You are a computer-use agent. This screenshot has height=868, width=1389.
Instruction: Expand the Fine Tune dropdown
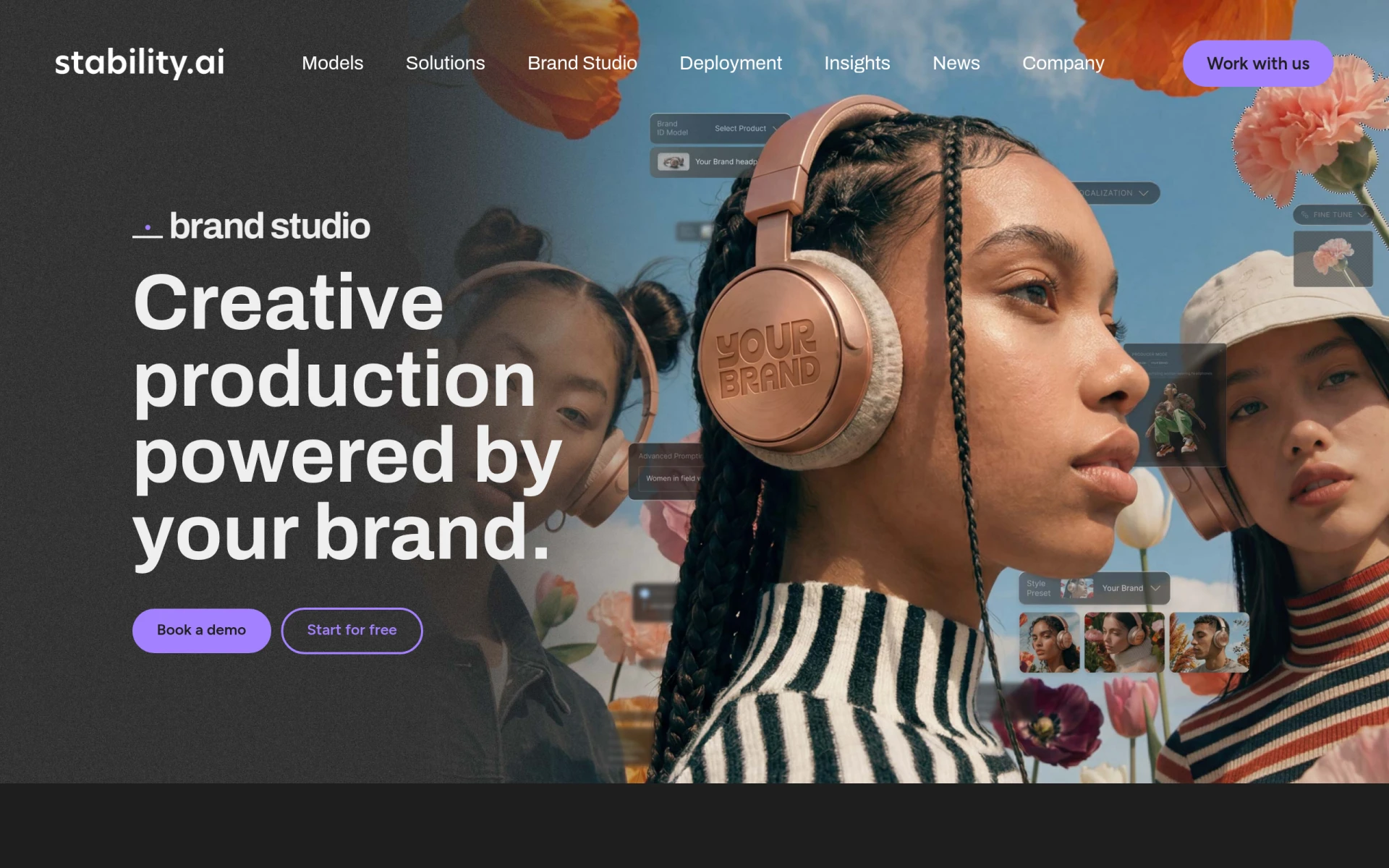(x=1334, y=215)
